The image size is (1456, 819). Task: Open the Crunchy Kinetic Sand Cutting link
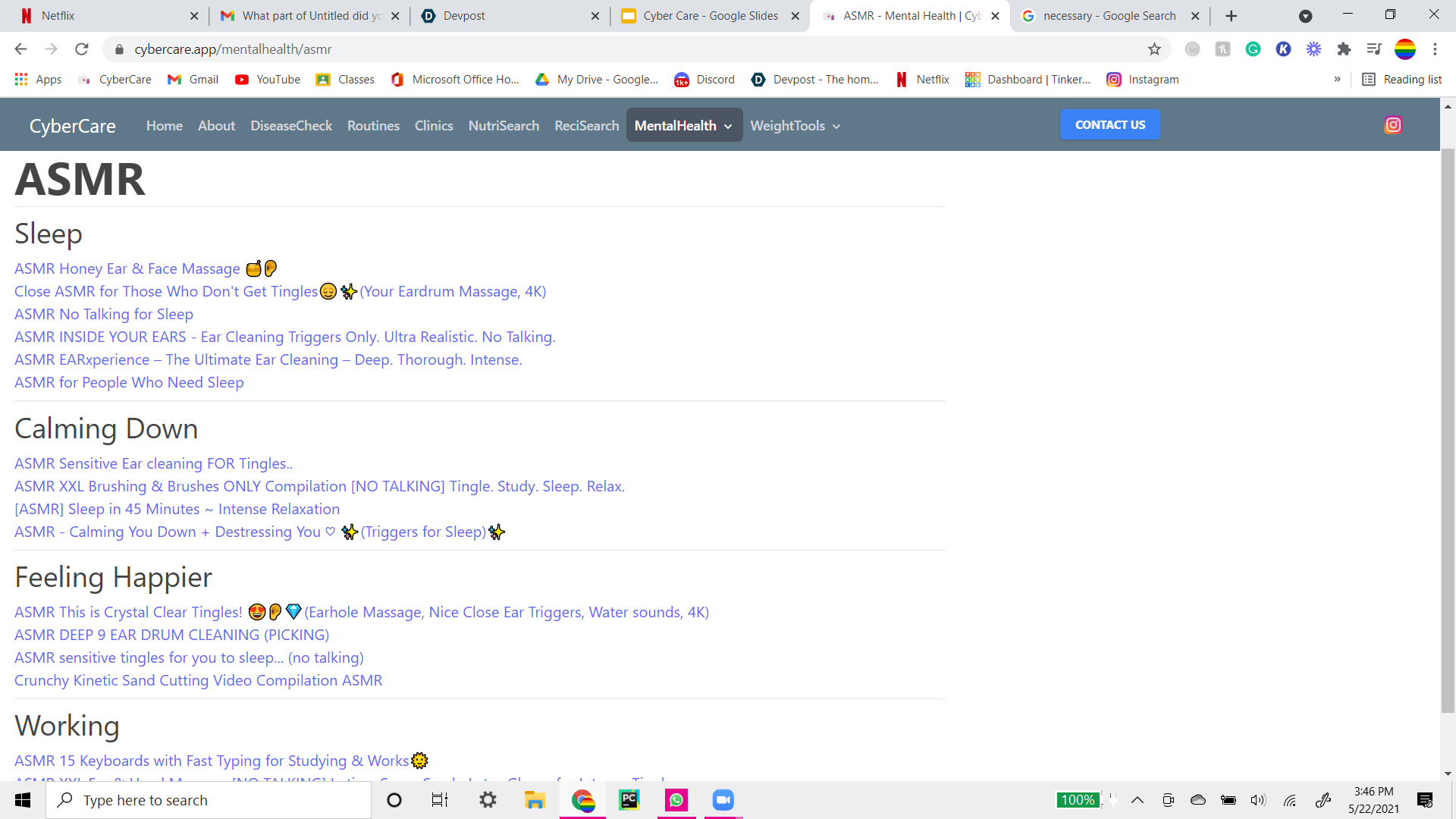pos(198,680)
